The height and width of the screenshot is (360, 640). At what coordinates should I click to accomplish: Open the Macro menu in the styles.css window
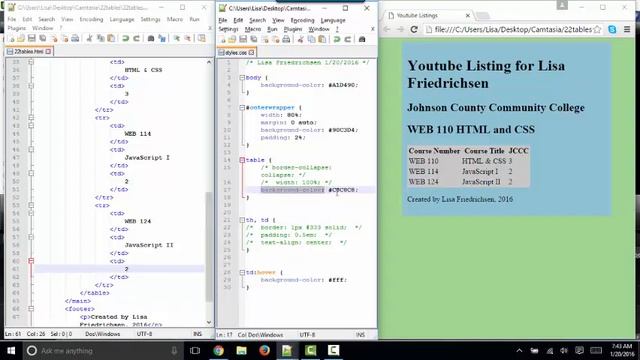(253, 29)
